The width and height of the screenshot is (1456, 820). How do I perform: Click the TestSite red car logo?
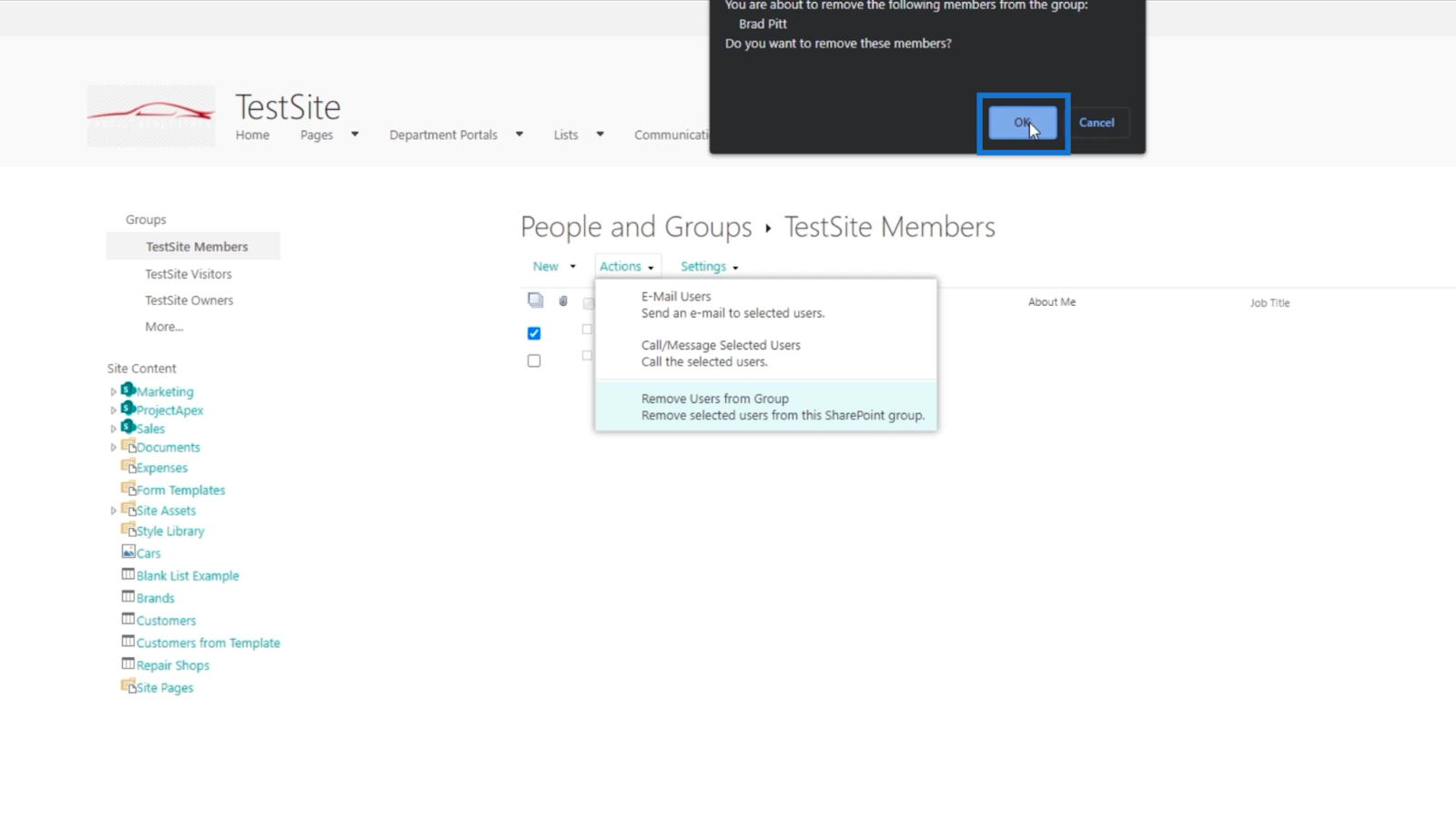coord(151,116)
